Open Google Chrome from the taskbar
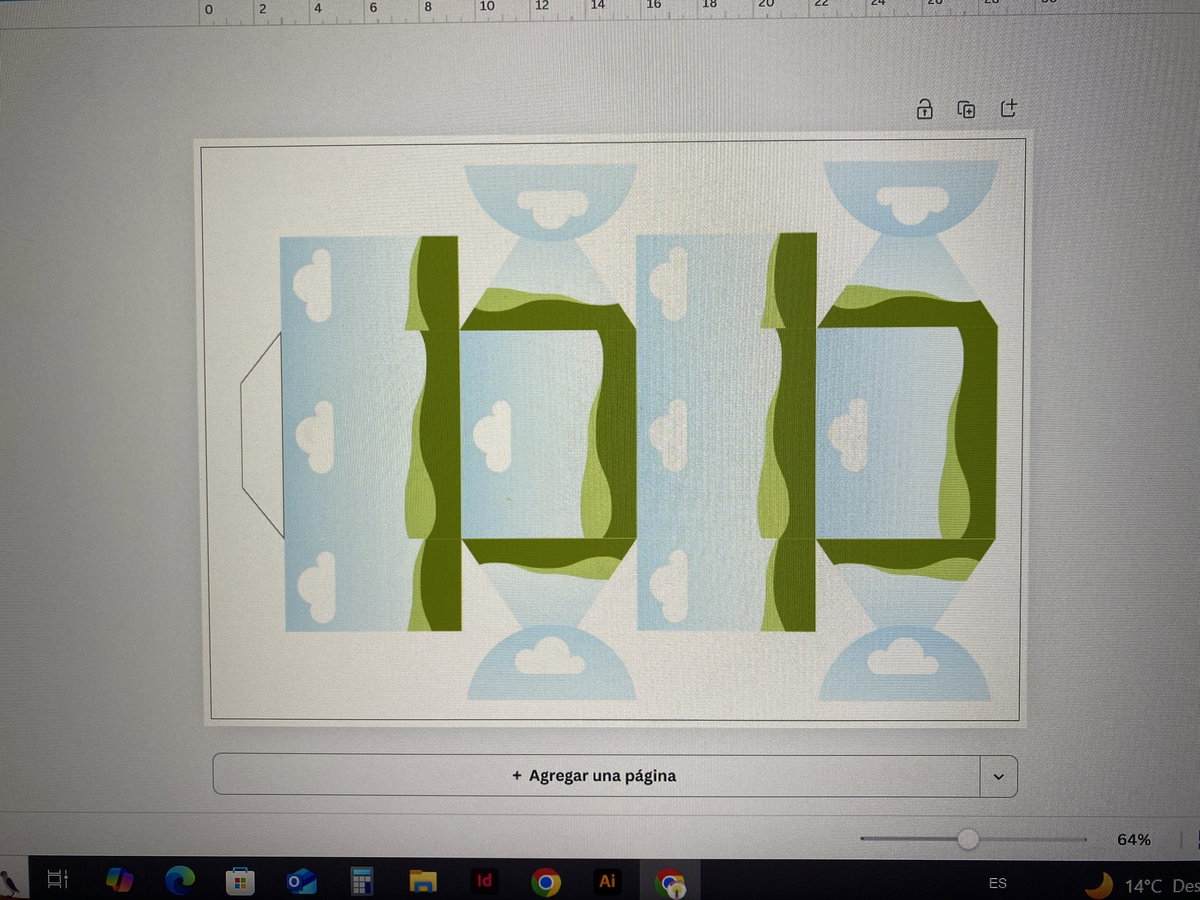The height and width of the screenshot is (900, 1200). pyautogui.click(x=545, y=881)
